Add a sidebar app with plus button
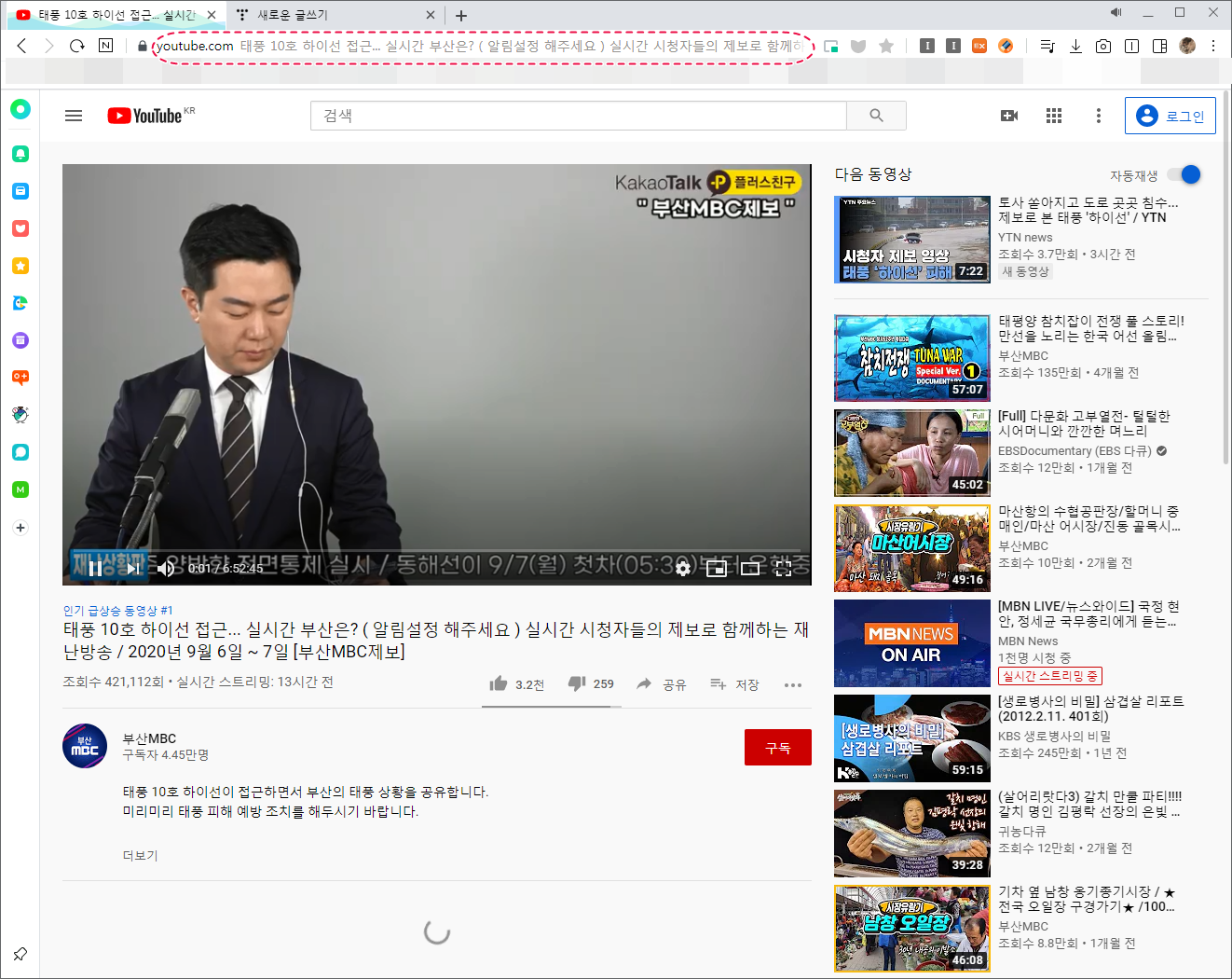Viewport: 1232px width, 979px height. (21, 528)
